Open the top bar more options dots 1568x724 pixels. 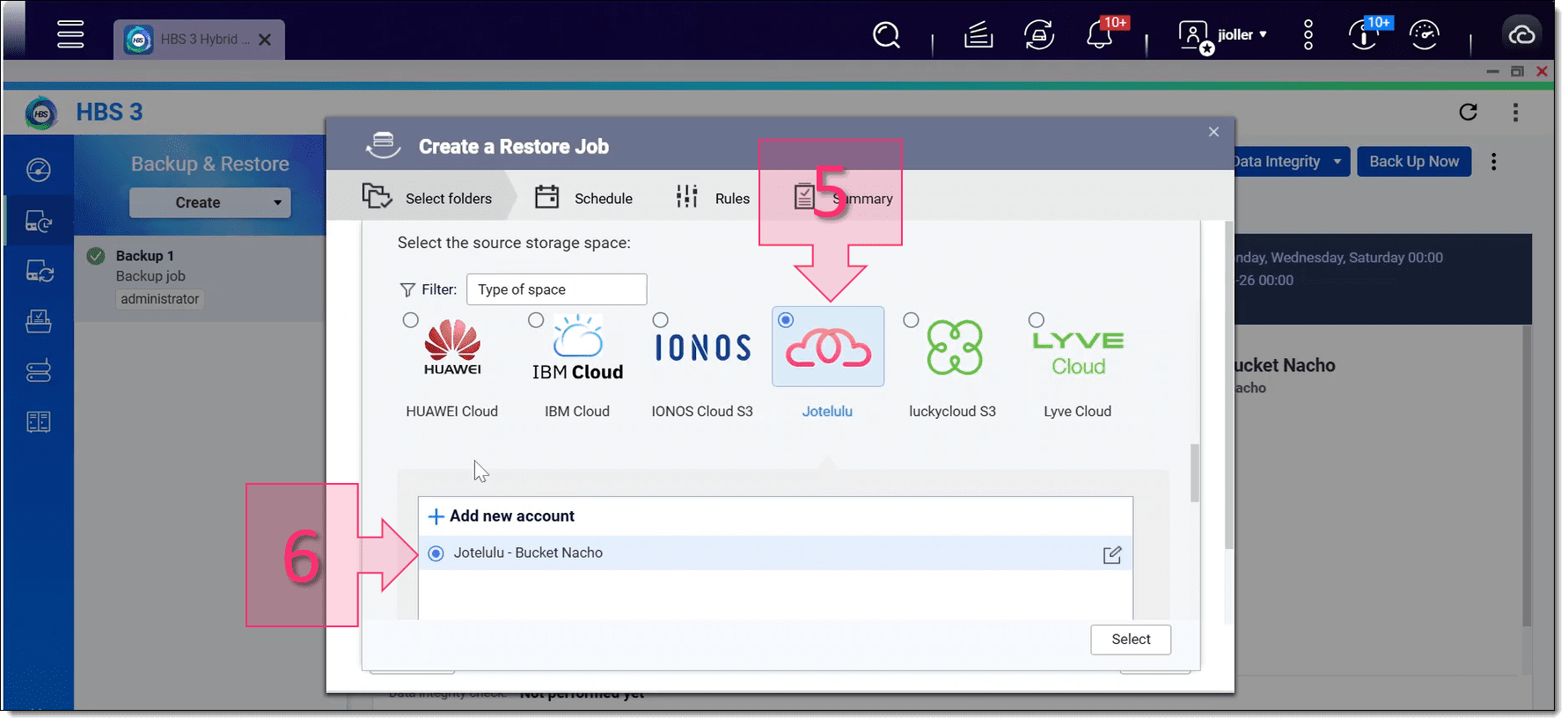(x=1308, y=35)
